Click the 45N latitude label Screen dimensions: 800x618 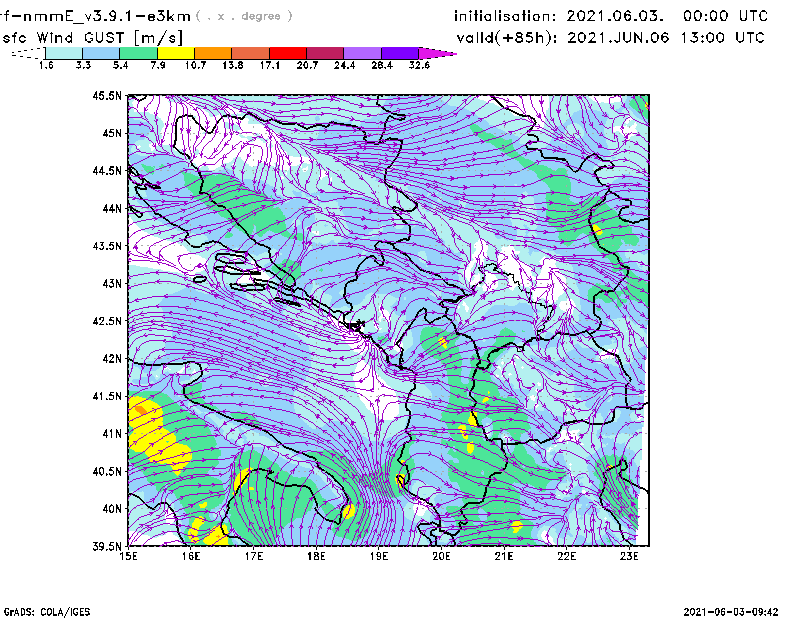[x=112, y=133]
